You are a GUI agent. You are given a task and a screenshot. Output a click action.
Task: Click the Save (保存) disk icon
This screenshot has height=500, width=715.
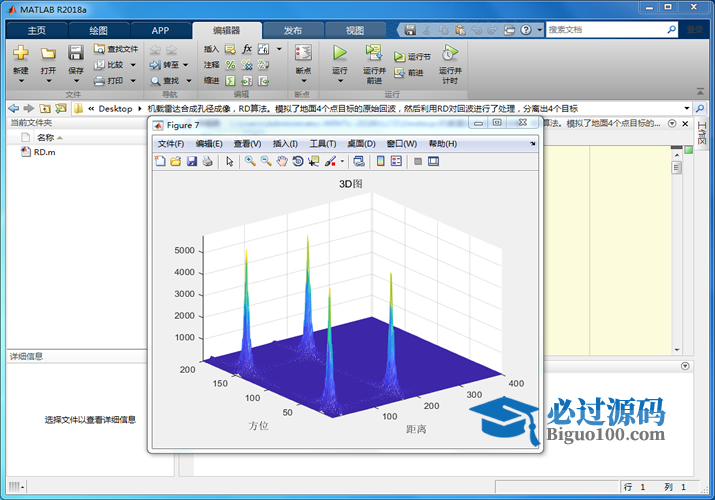click(x=76, y=53)
